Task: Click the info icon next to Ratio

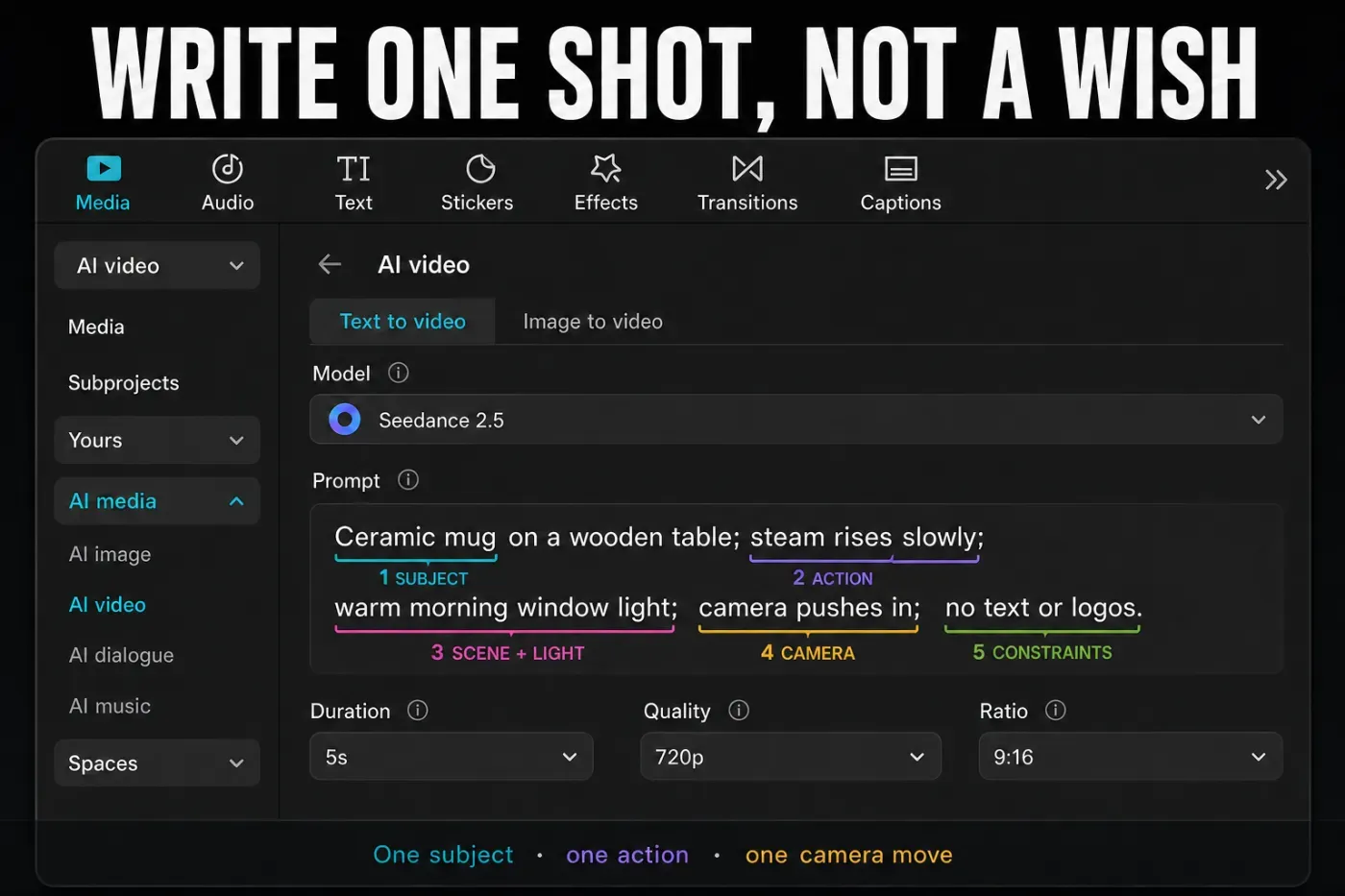Action: coord(1056,710)
